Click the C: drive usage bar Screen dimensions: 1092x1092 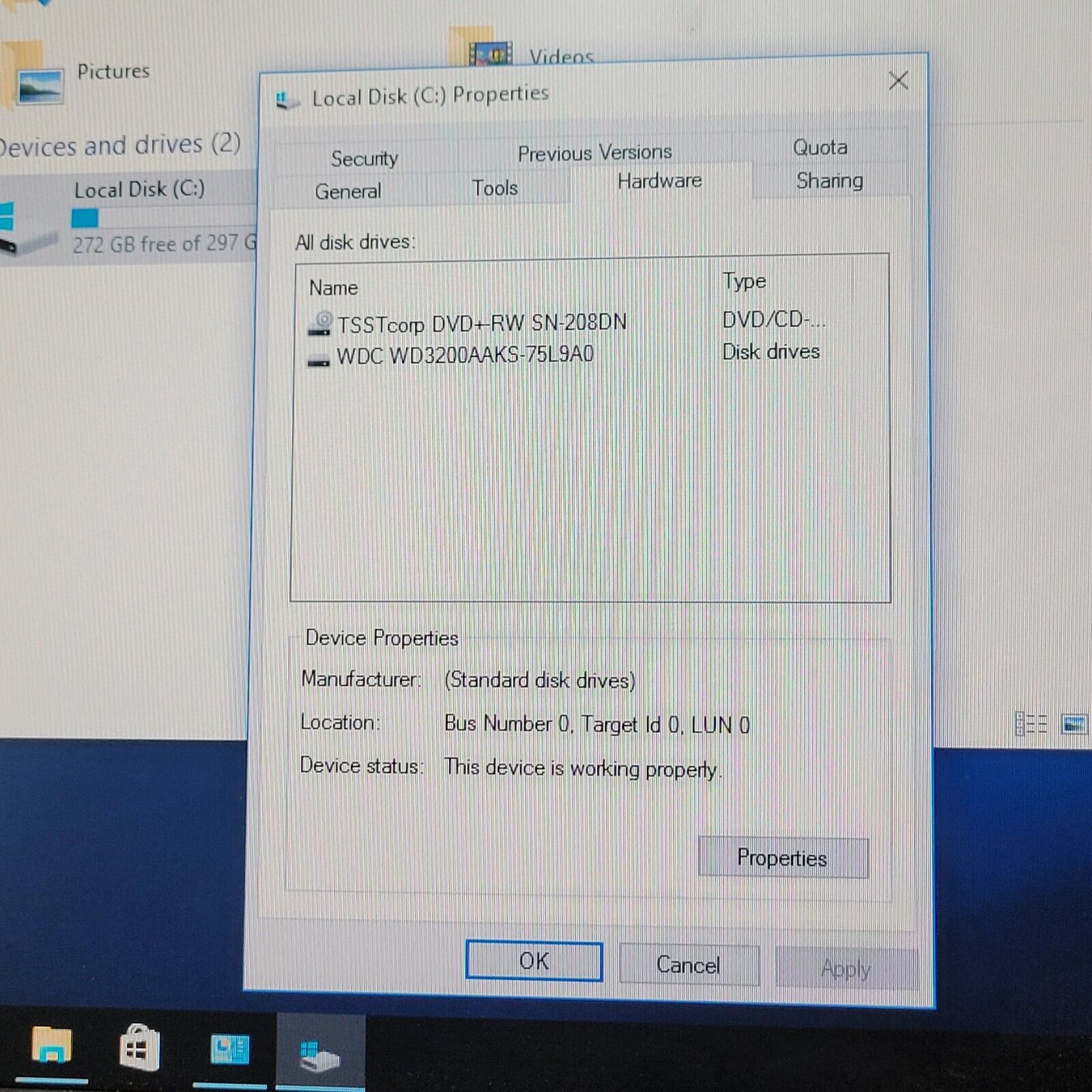tap(164, 218)
